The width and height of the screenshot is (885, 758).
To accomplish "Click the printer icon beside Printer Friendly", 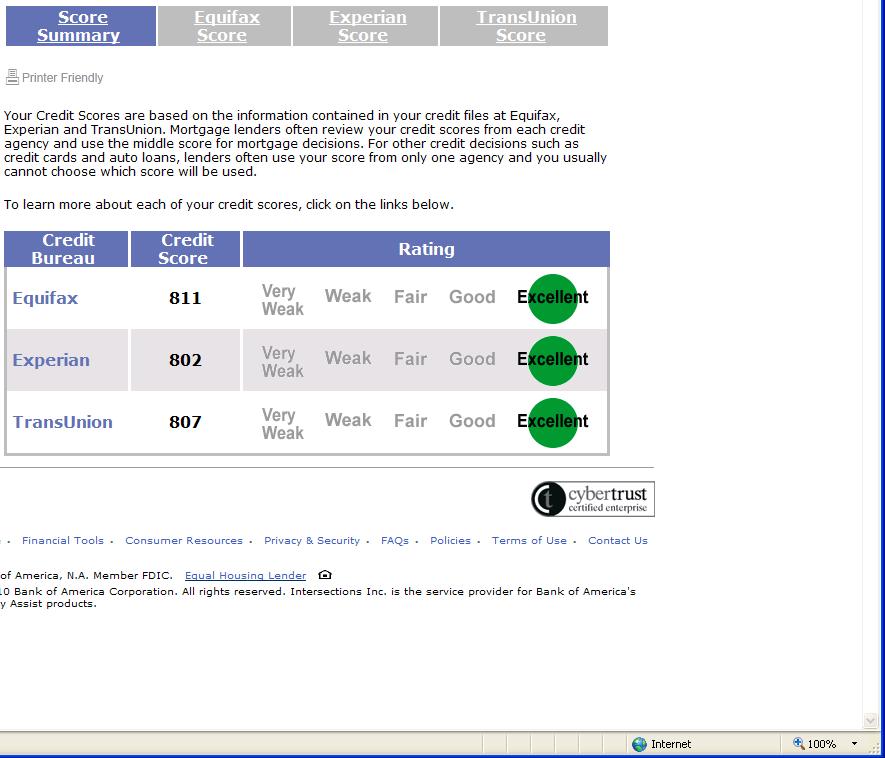I will point(12,77).
